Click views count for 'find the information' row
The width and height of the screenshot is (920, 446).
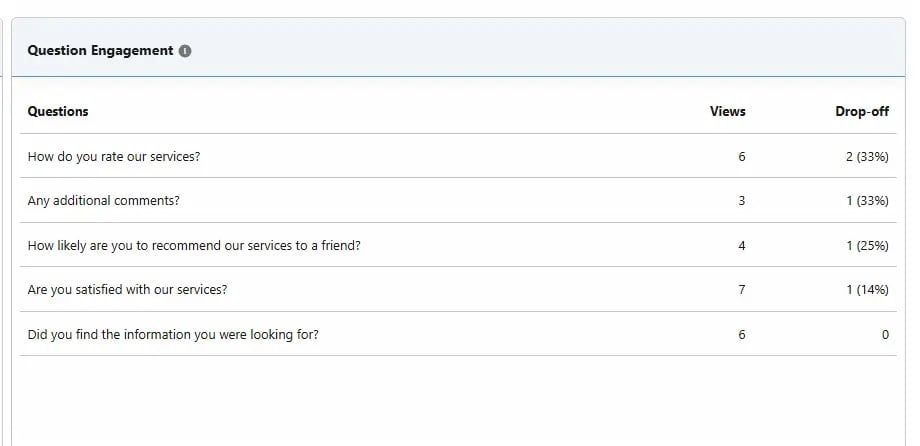pyautogui.click(x=742, y=334)
